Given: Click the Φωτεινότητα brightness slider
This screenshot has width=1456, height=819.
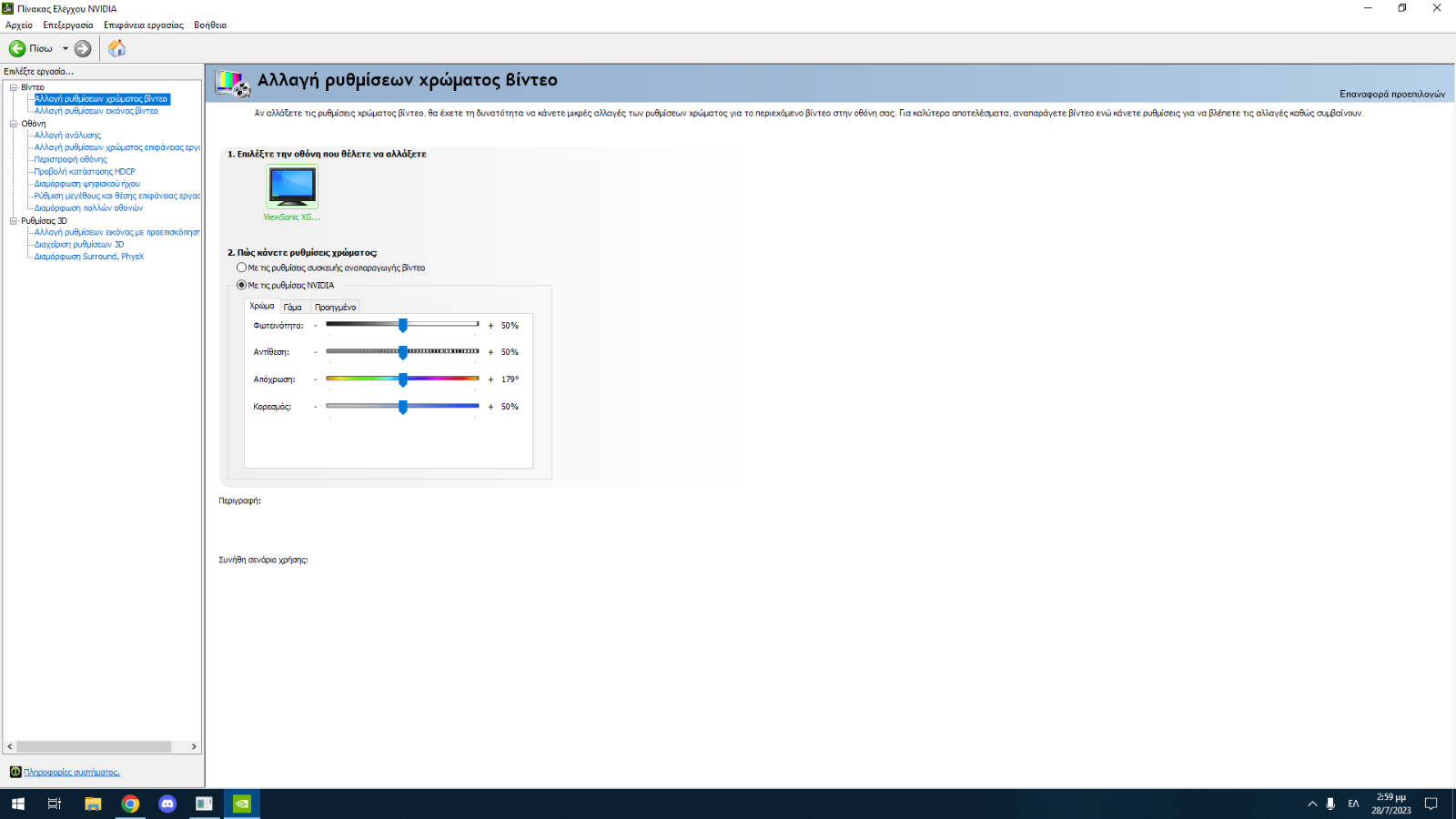Looking at the screenshot, I should pos(402,325).
